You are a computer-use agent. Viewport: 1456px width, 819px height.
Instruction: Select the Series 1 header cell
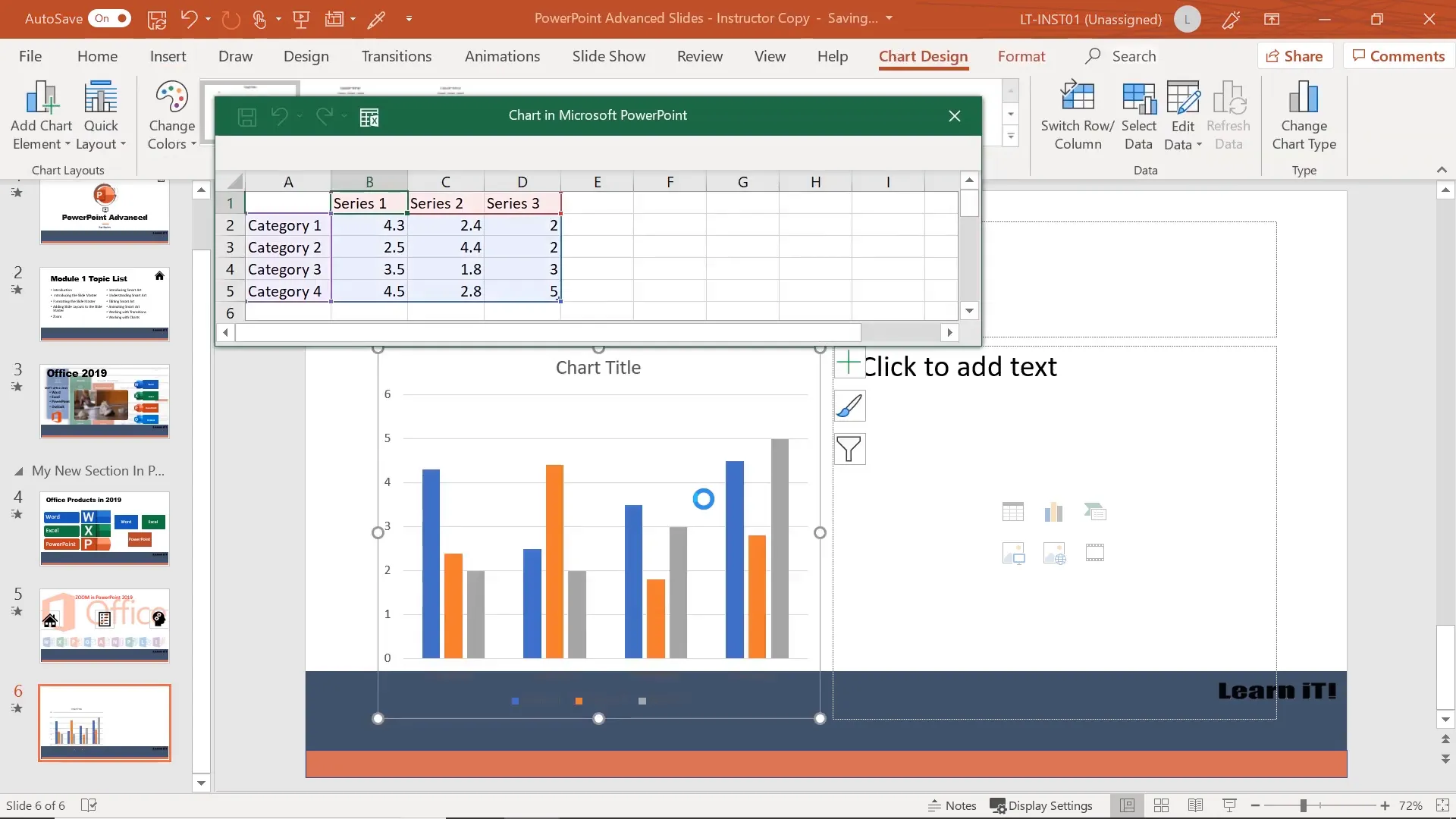(x=369, y=203)
